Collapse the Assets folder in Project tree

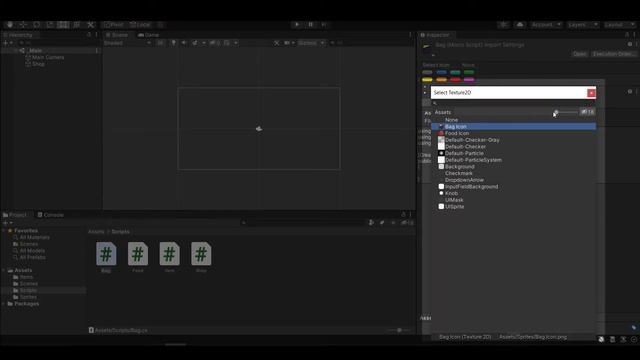[x=4, y=270]
